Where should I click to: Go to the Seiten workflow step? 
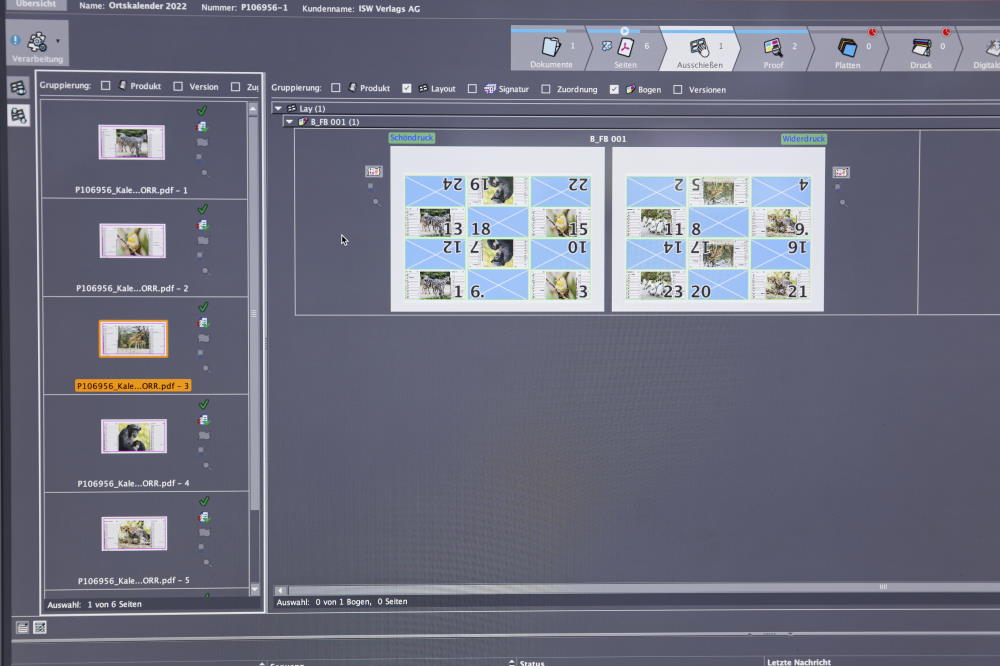click(626, 50)
